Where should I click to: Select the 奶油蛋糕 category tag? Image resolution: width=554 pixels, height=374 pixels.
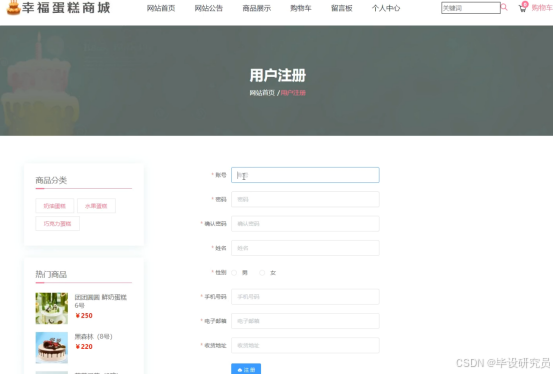(55, 206)
